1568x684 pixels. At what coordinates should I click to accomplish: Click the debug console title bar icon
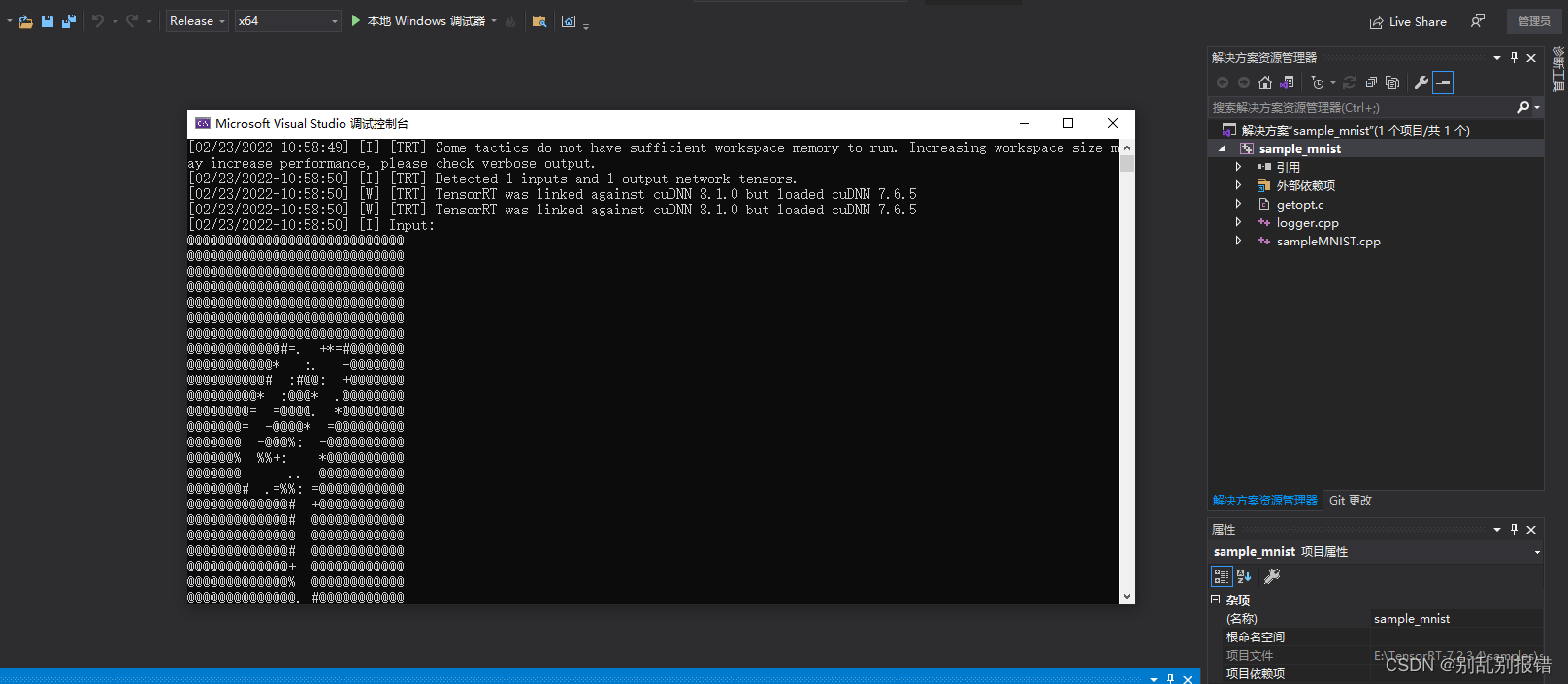tap(203, 123)
